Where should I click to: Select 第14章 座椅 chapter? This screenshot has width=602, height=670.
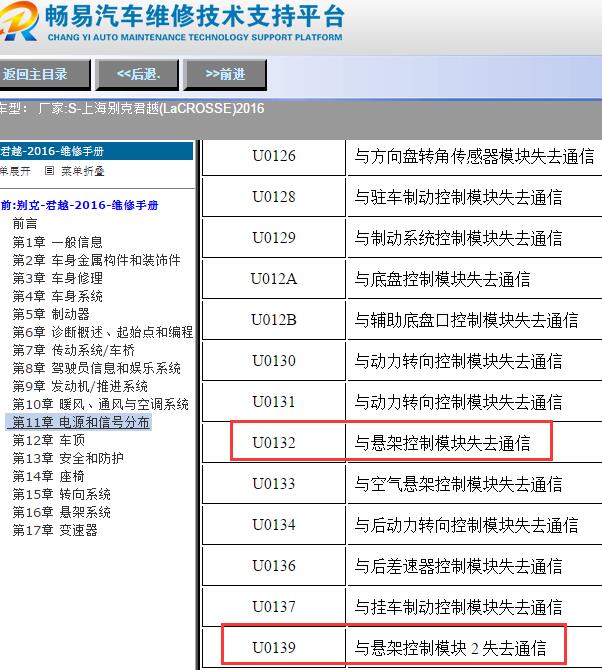pos(49,476)
